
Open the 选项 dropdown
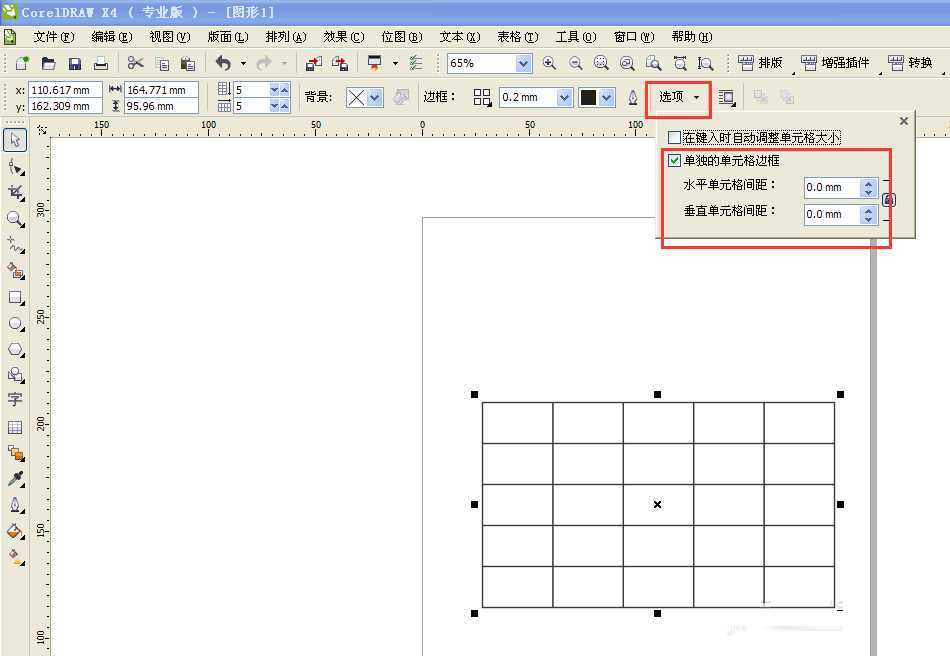pyautogui.click(x=678, y=97)
